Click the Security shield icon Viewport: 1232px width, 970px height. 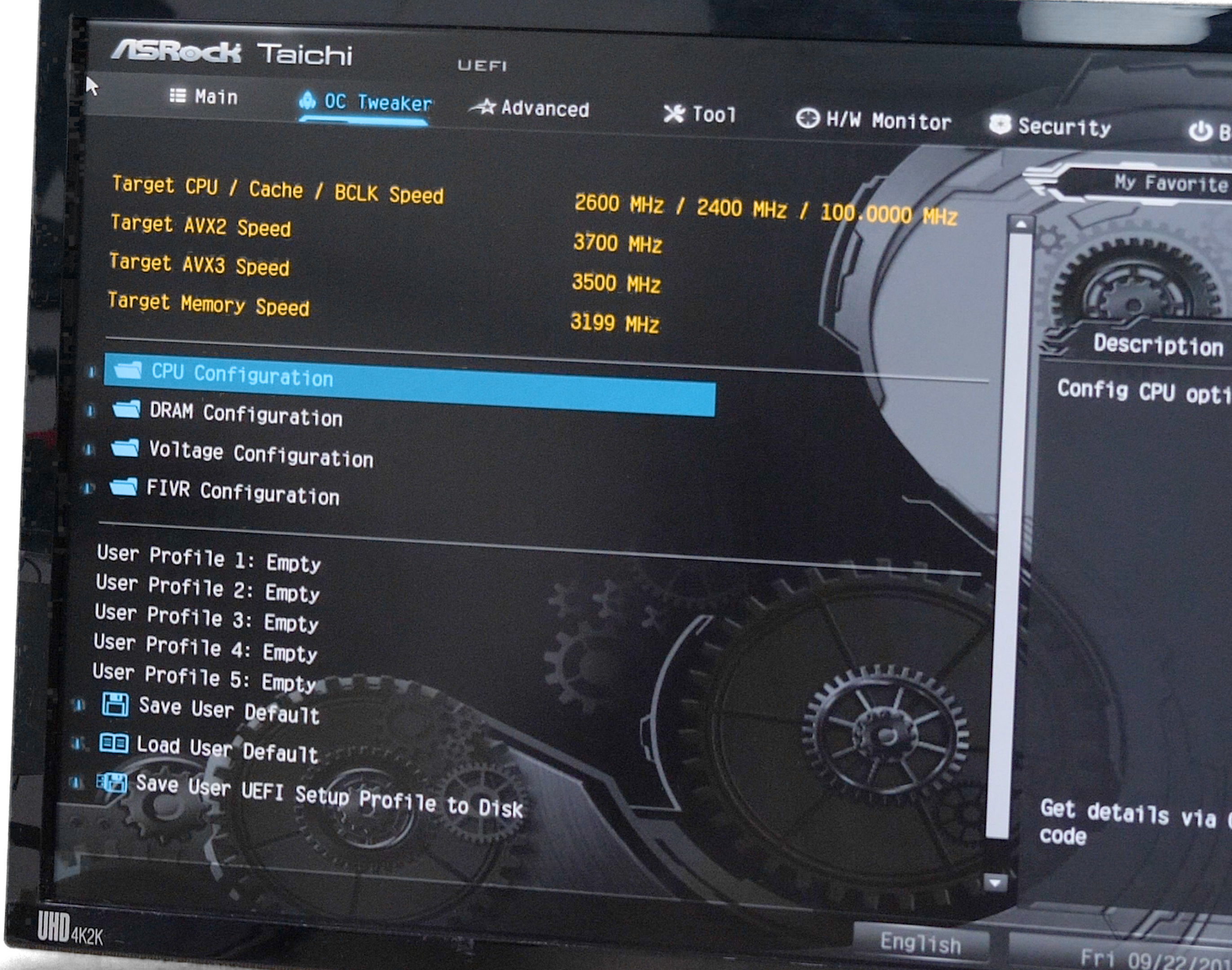click(1000, 124)
